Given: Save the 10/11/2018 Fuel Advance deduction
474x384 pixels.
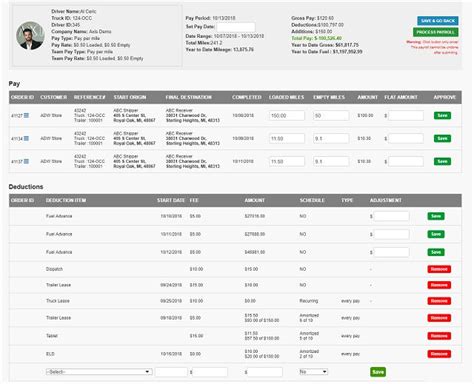Looking at the screenshot, I should coord(436,234).
